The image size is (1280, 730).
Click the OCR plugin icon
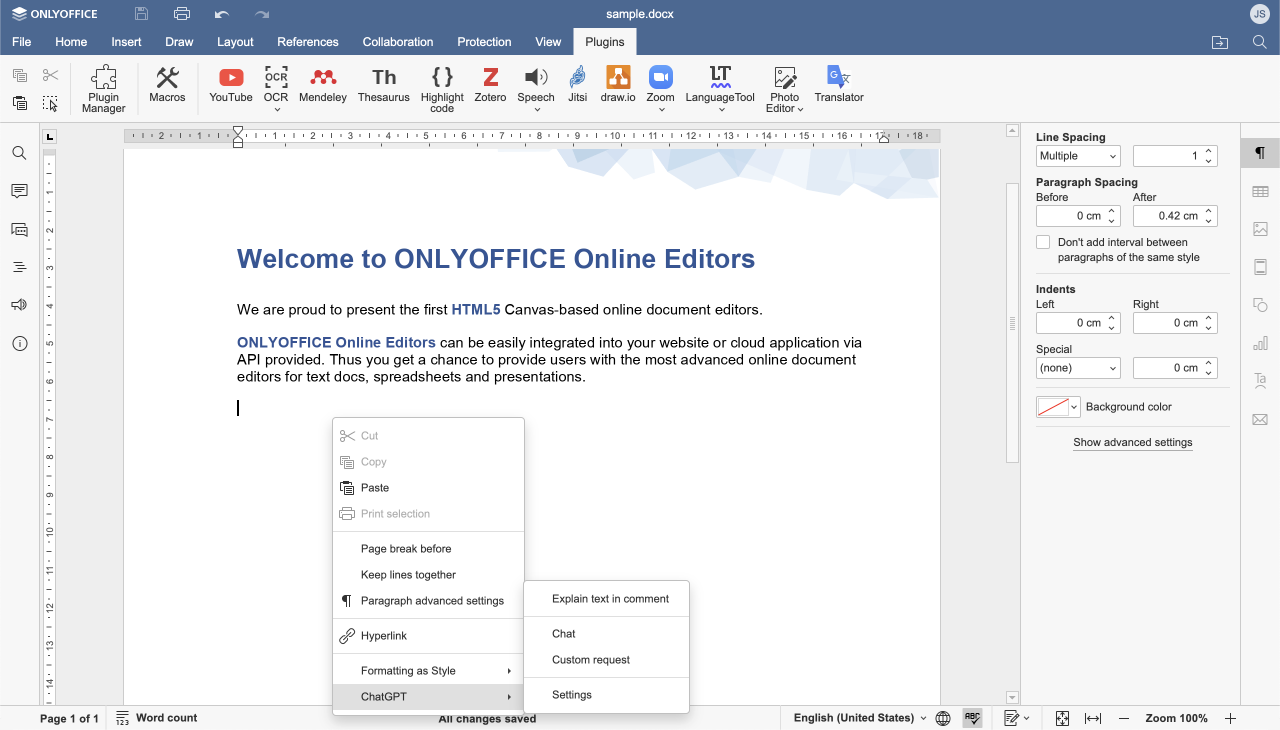click(x=276, y=78)
